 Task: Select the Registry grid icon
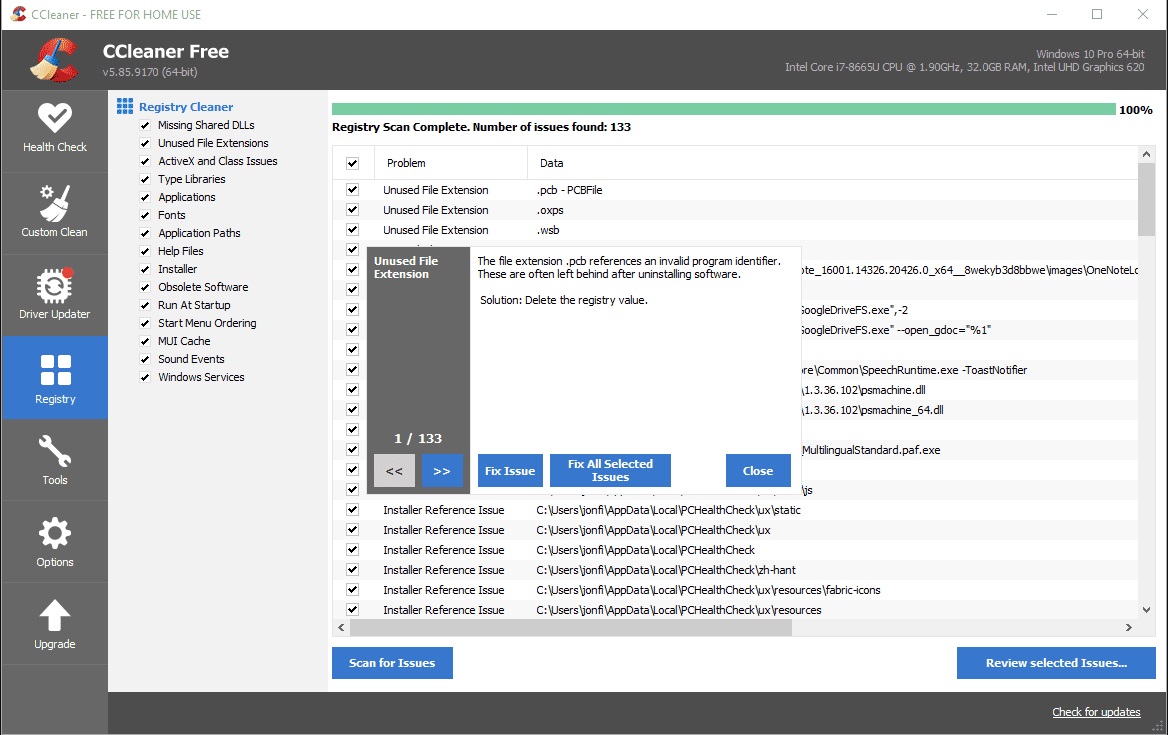tap(55, 370)
